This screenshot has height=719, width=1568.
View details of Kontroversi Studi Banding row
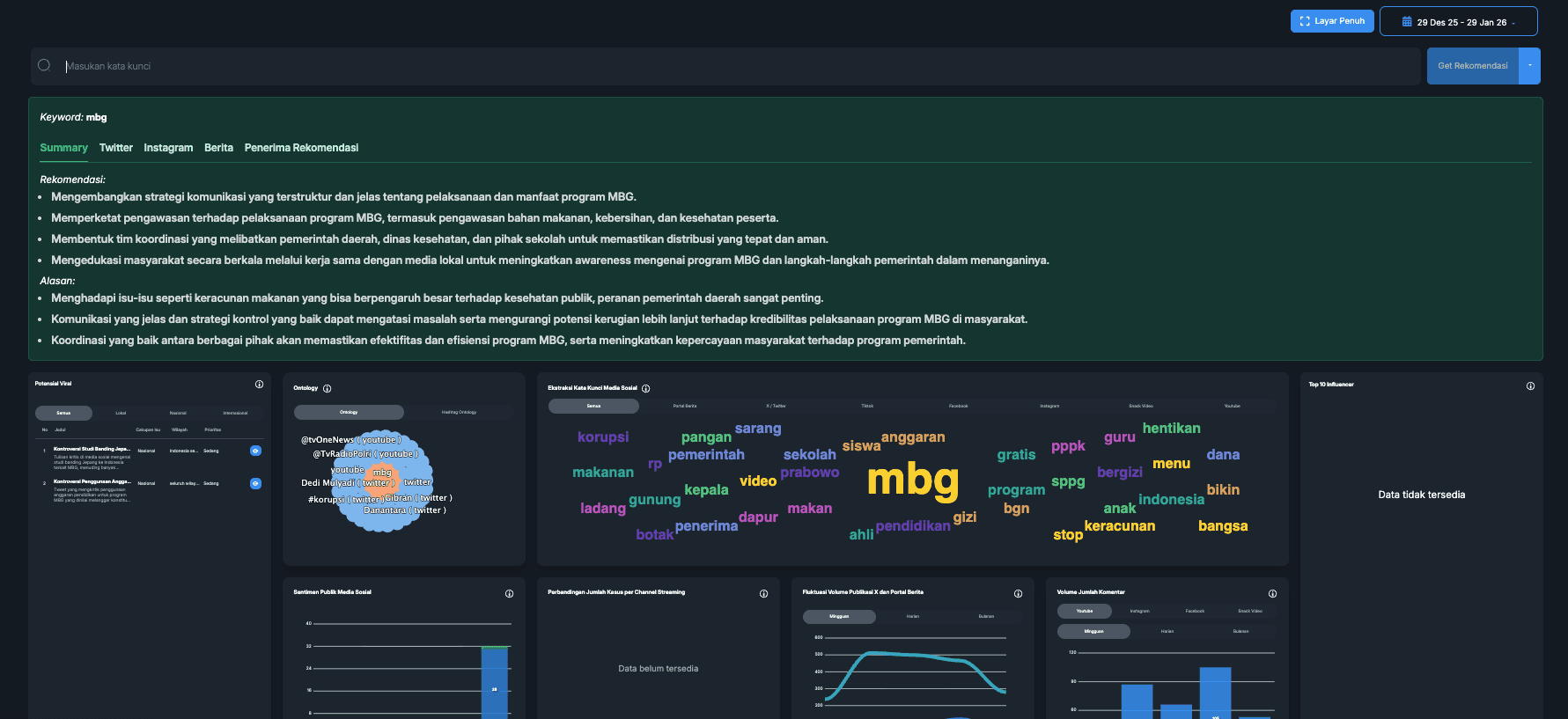[x=255, y=451]
